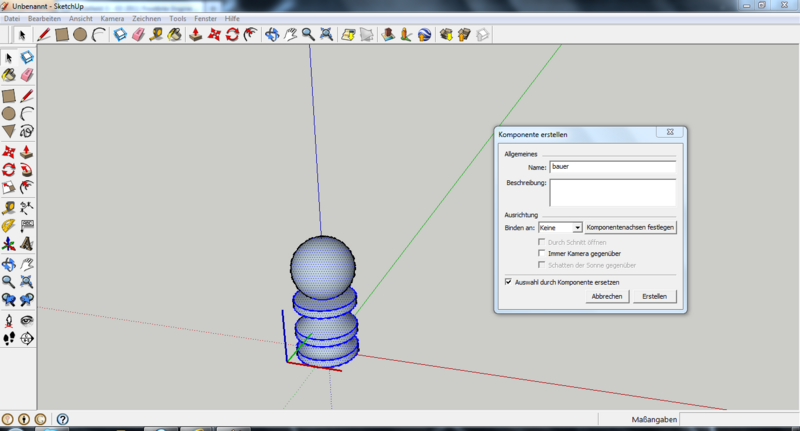Enable 'Immer Kamera gegenüber' checkbox

tap(542, 254)
